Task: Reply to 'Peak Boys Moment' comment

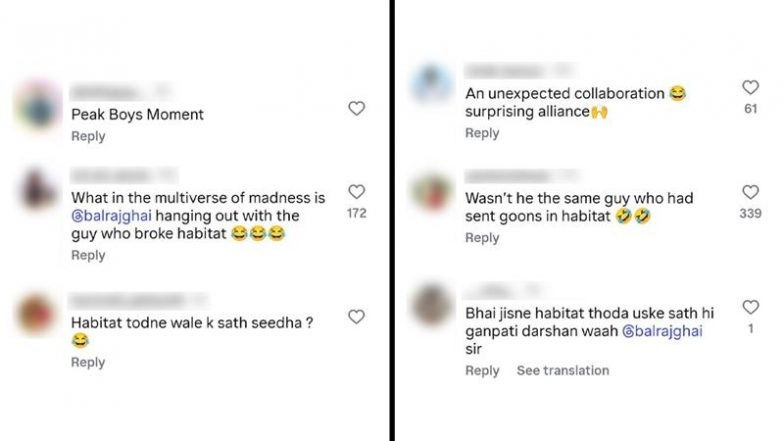Action: 88,136
